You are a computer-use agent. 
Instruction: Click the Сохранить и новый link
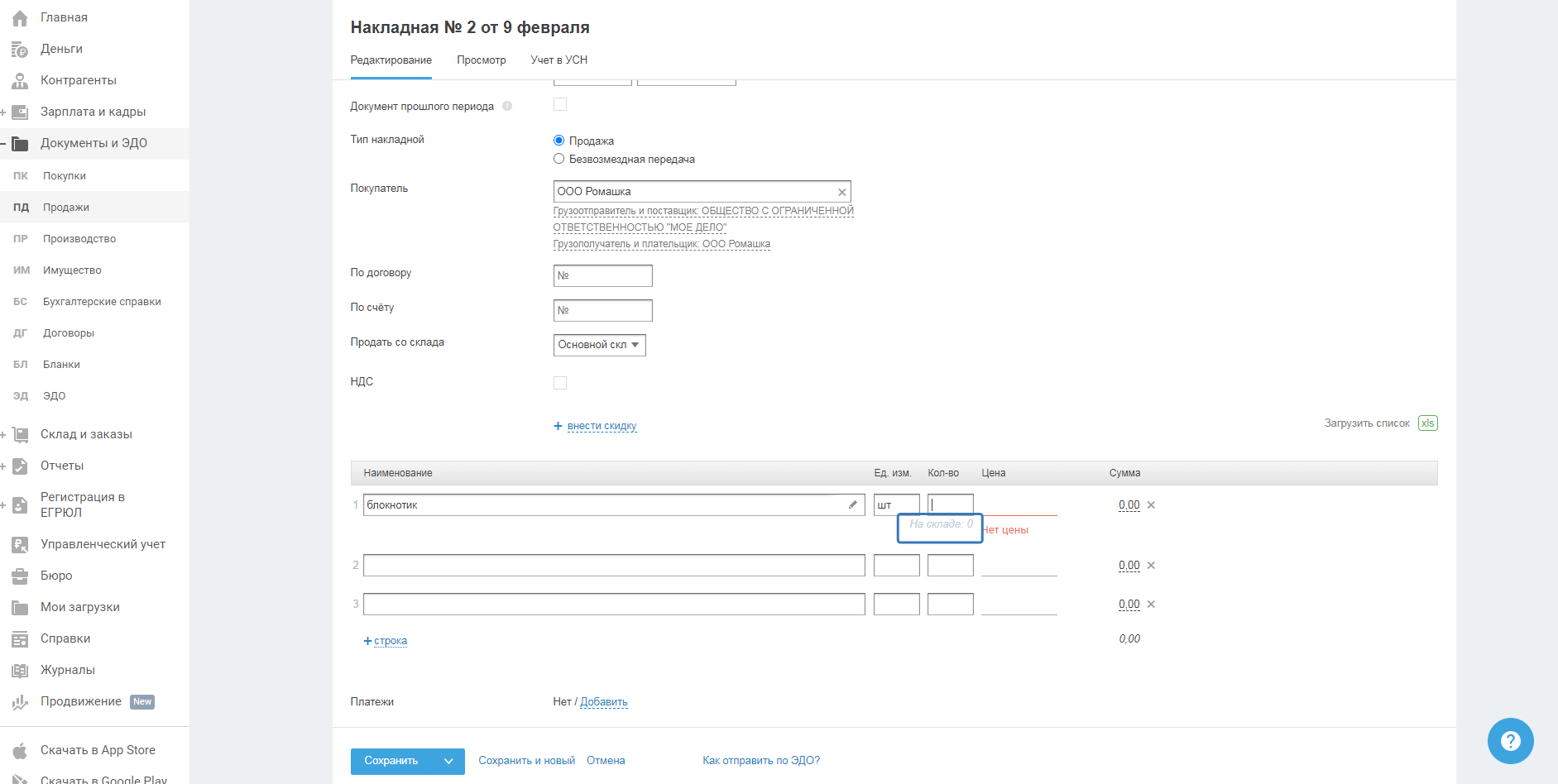coord(527,761)
